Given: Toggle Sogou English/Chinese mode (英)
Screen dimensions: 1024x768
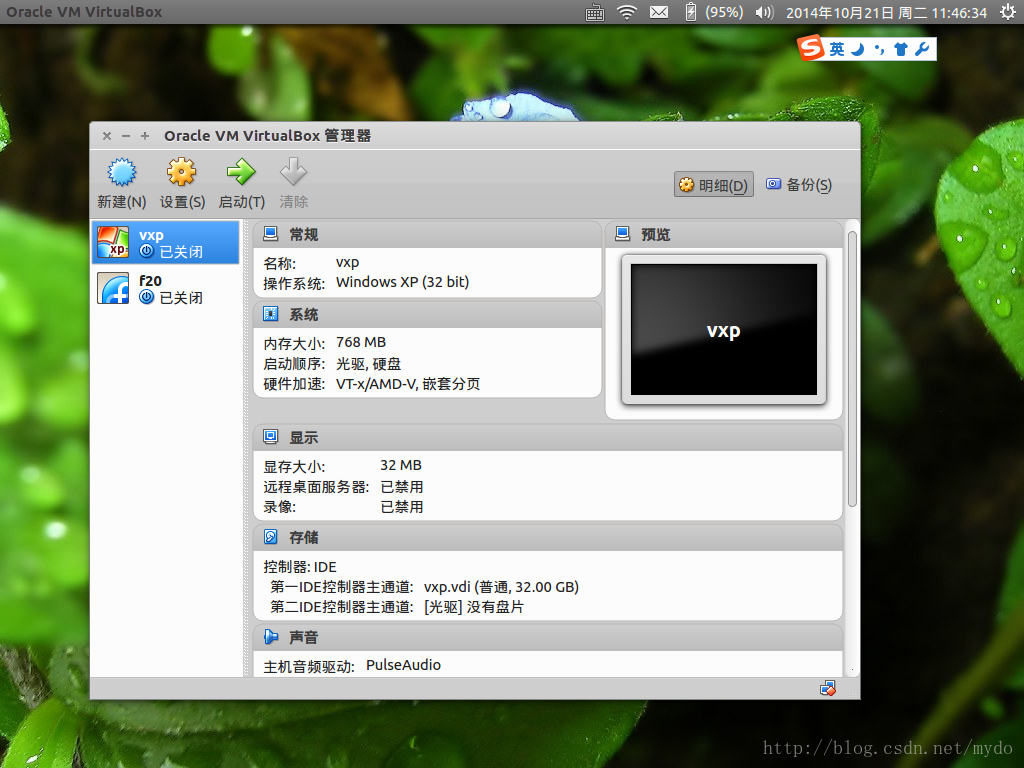Looking at the screenshot, I should (x=837, y=49).
